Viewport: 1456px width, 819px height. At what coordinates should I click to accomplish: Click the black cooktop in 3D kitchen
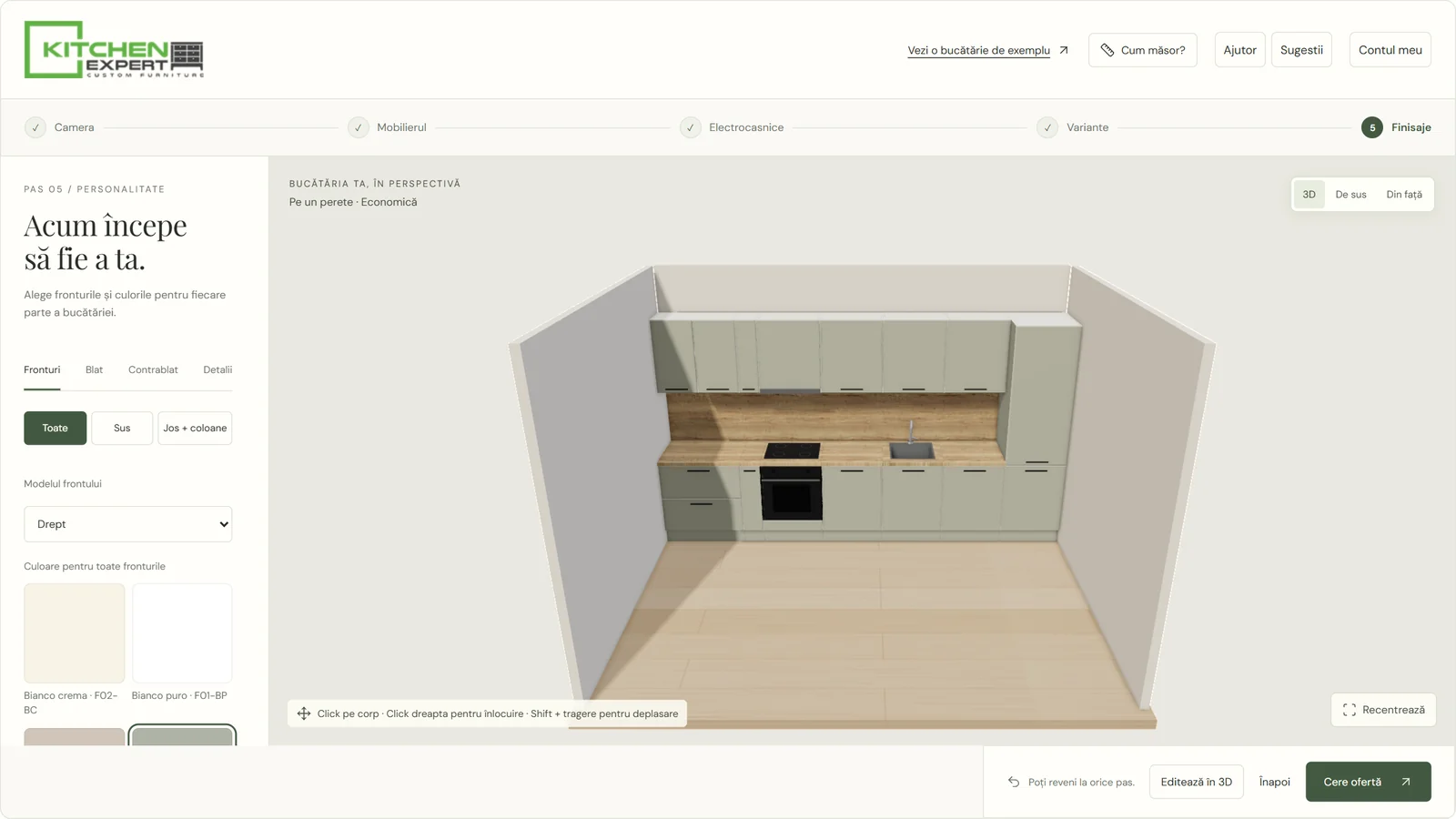tap(793, 450)
